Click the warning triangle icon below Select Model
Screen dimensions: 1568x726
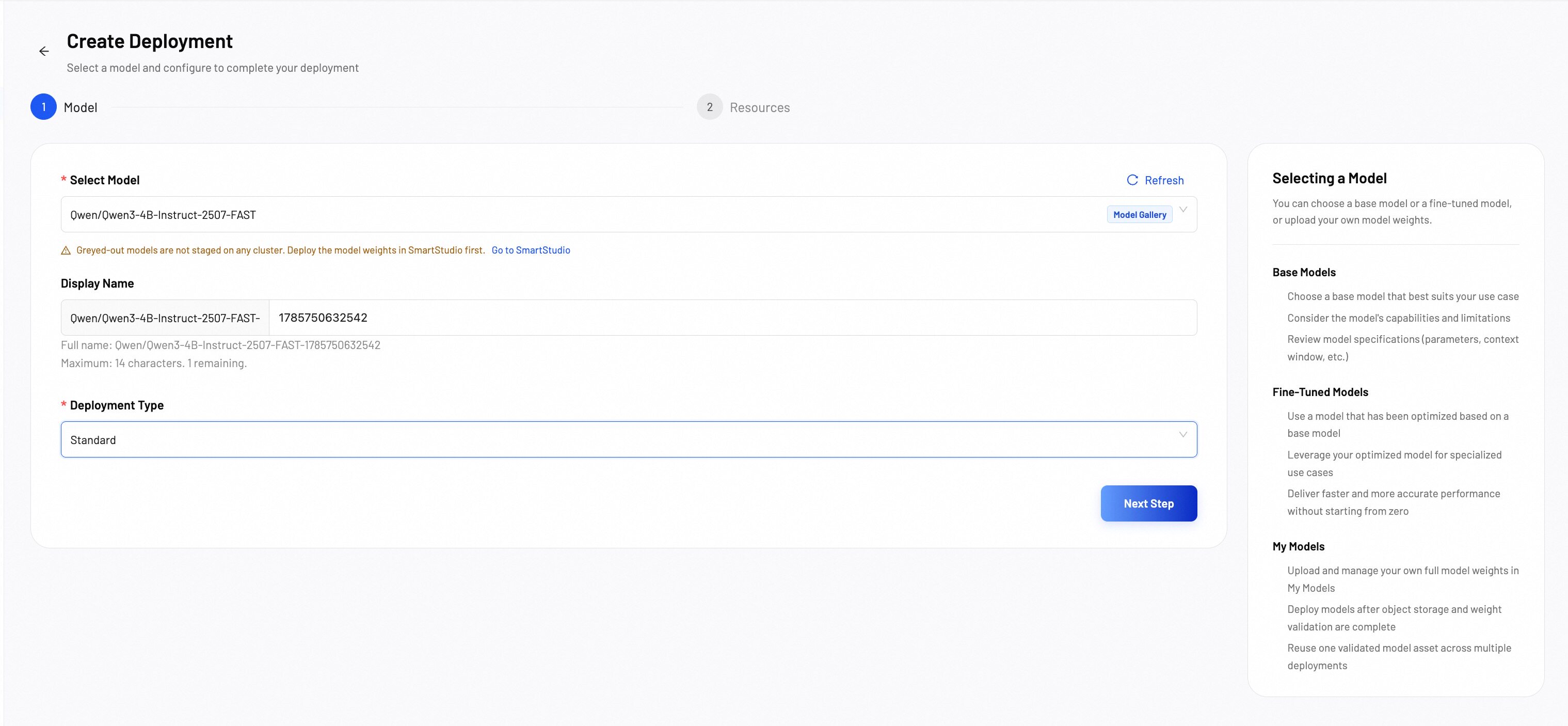pos(66,250)
